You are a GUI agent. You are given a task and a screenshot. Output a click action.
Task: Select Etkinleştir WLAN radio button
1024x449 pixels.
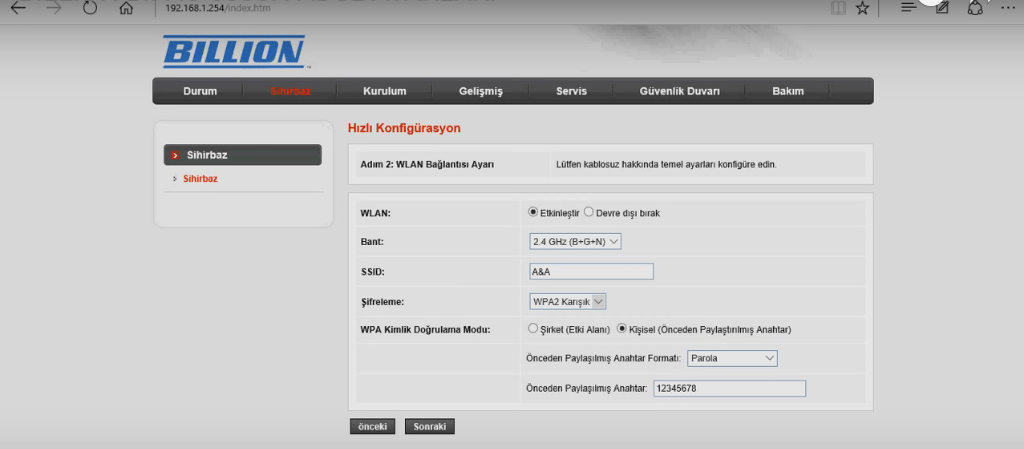[x=533, y=213]
